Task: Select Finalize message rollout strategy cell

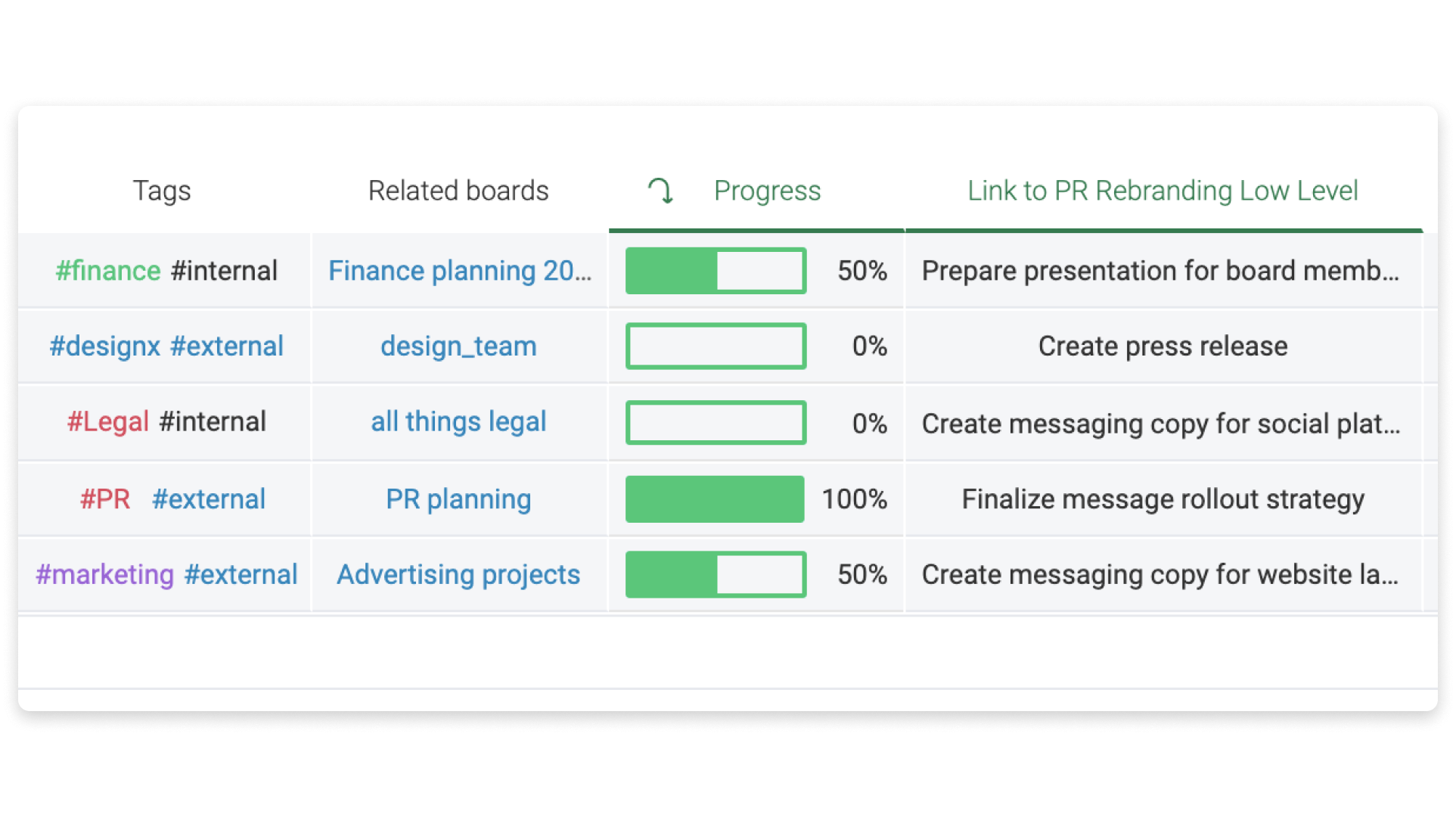Action: click(1163, 499)
